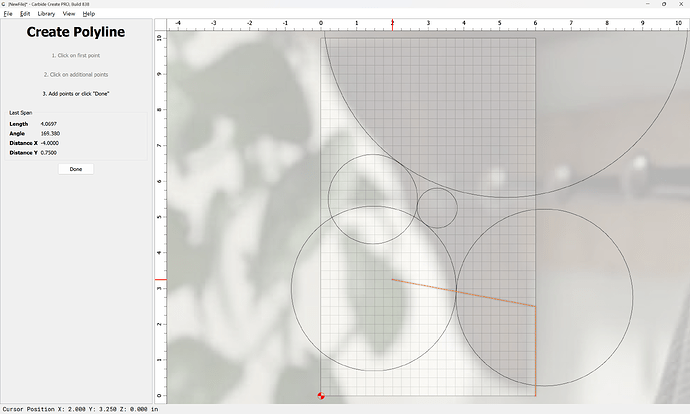Click the orange cursor marker on left ruler

tap(159, 280)
